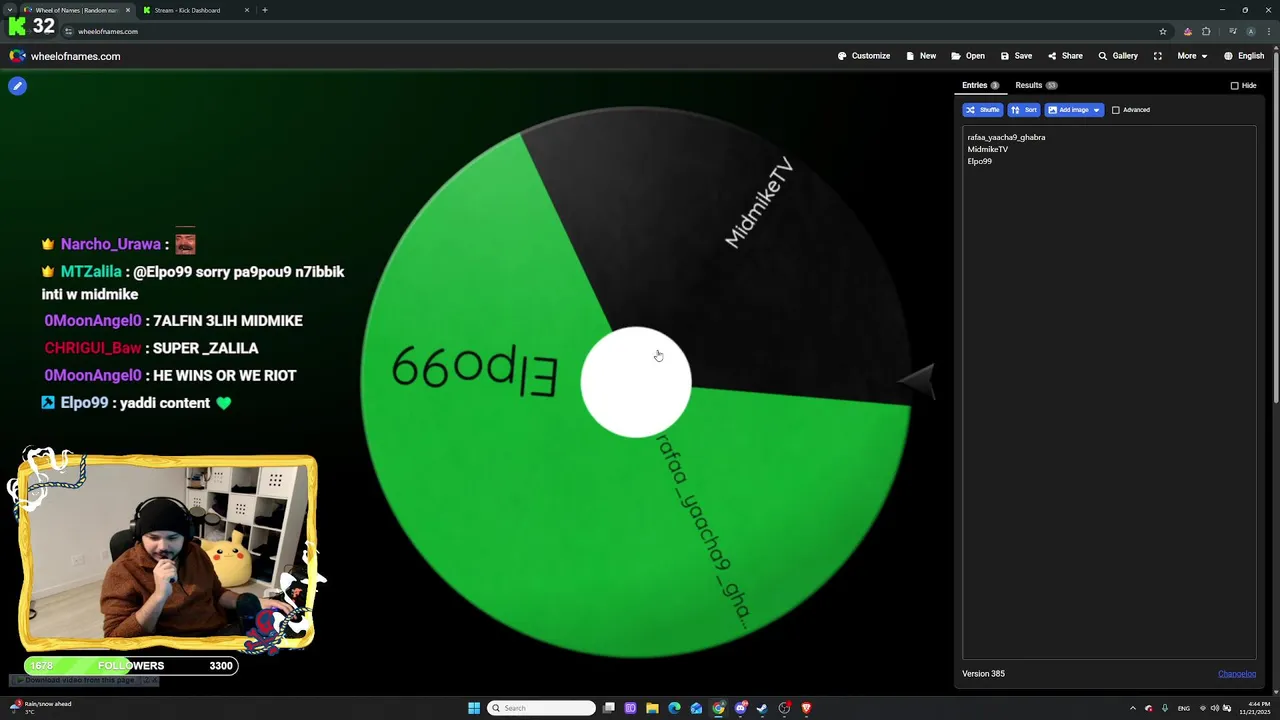Open the Changelog link
Viewport: 1280px width, 720px height.
[1237, 674]
